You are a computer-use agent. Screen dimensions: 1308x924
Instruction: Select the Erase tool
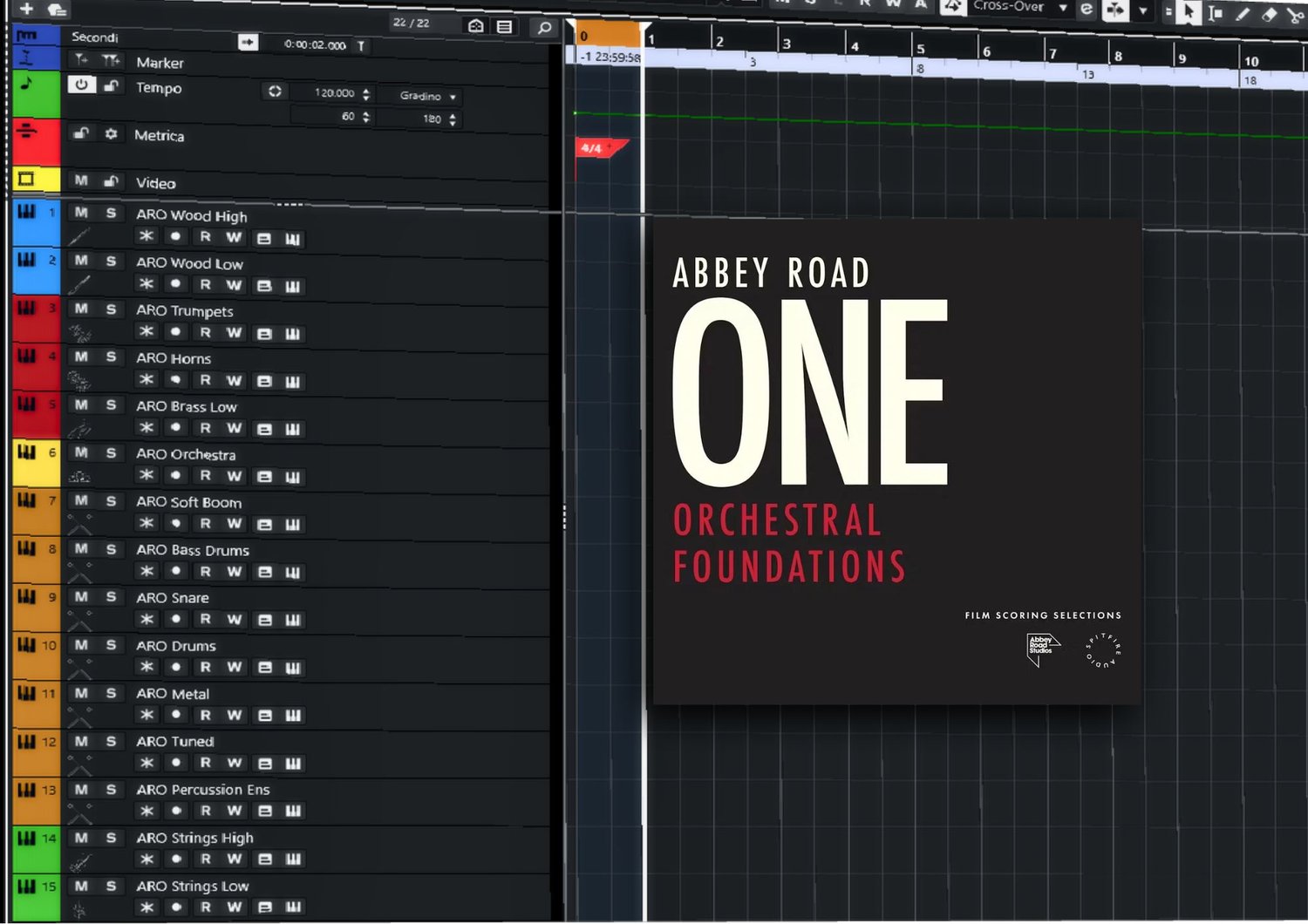coord(1270,15)
